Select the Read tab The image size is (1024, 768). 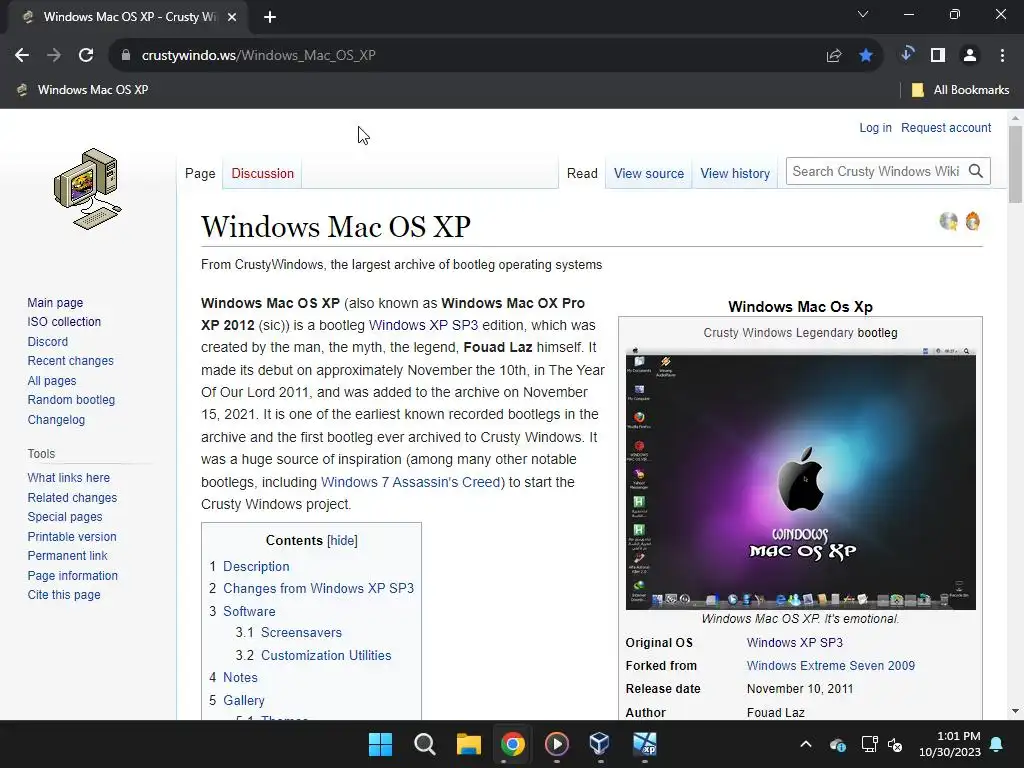coord(582,173)
